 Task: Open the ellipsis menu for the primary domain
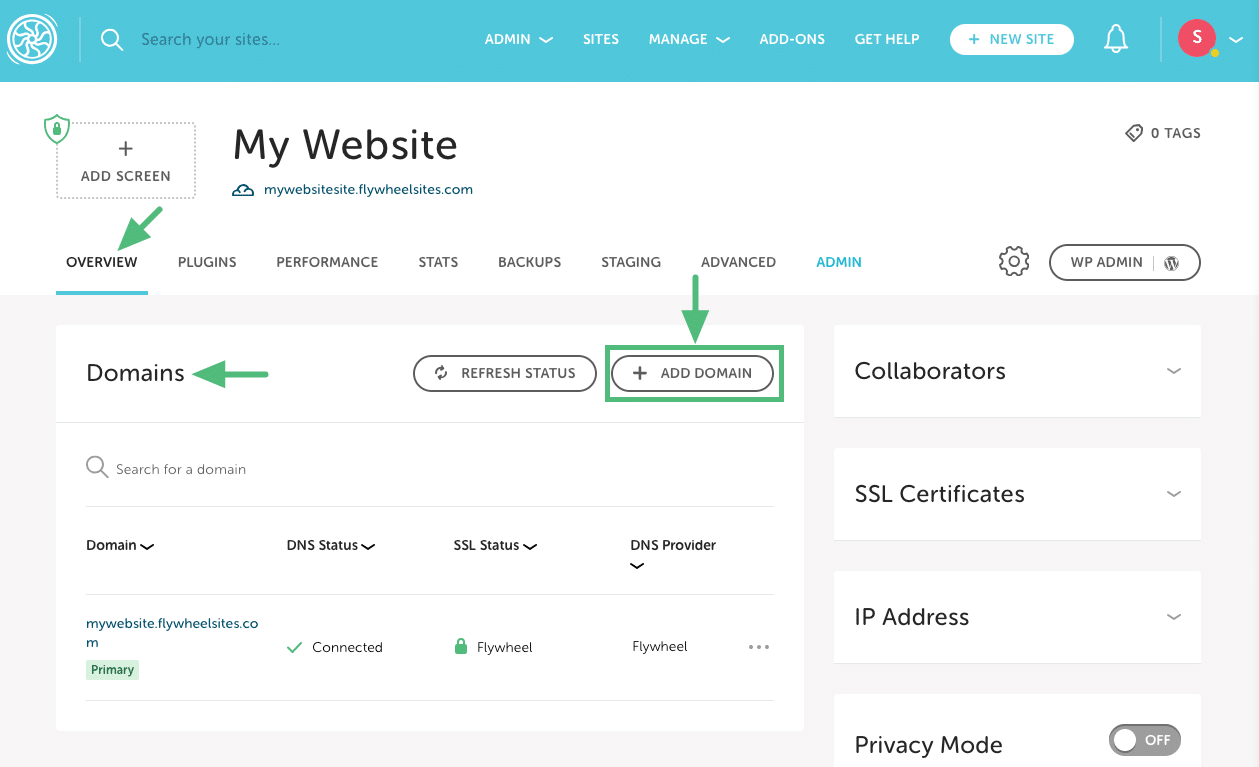(x=758, y=647)
